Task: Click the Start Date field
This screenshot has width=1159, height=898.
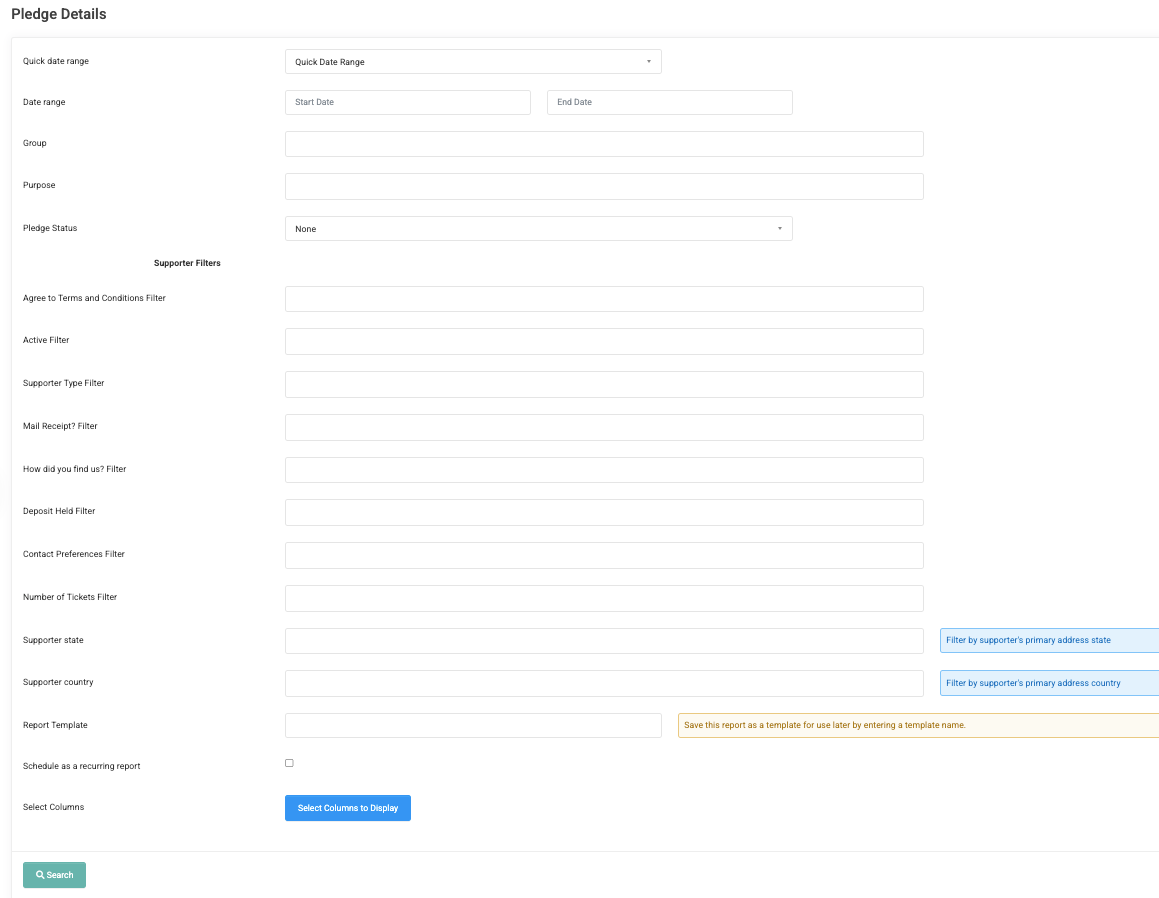Action: pyautogui.click(x=407, y=102)
